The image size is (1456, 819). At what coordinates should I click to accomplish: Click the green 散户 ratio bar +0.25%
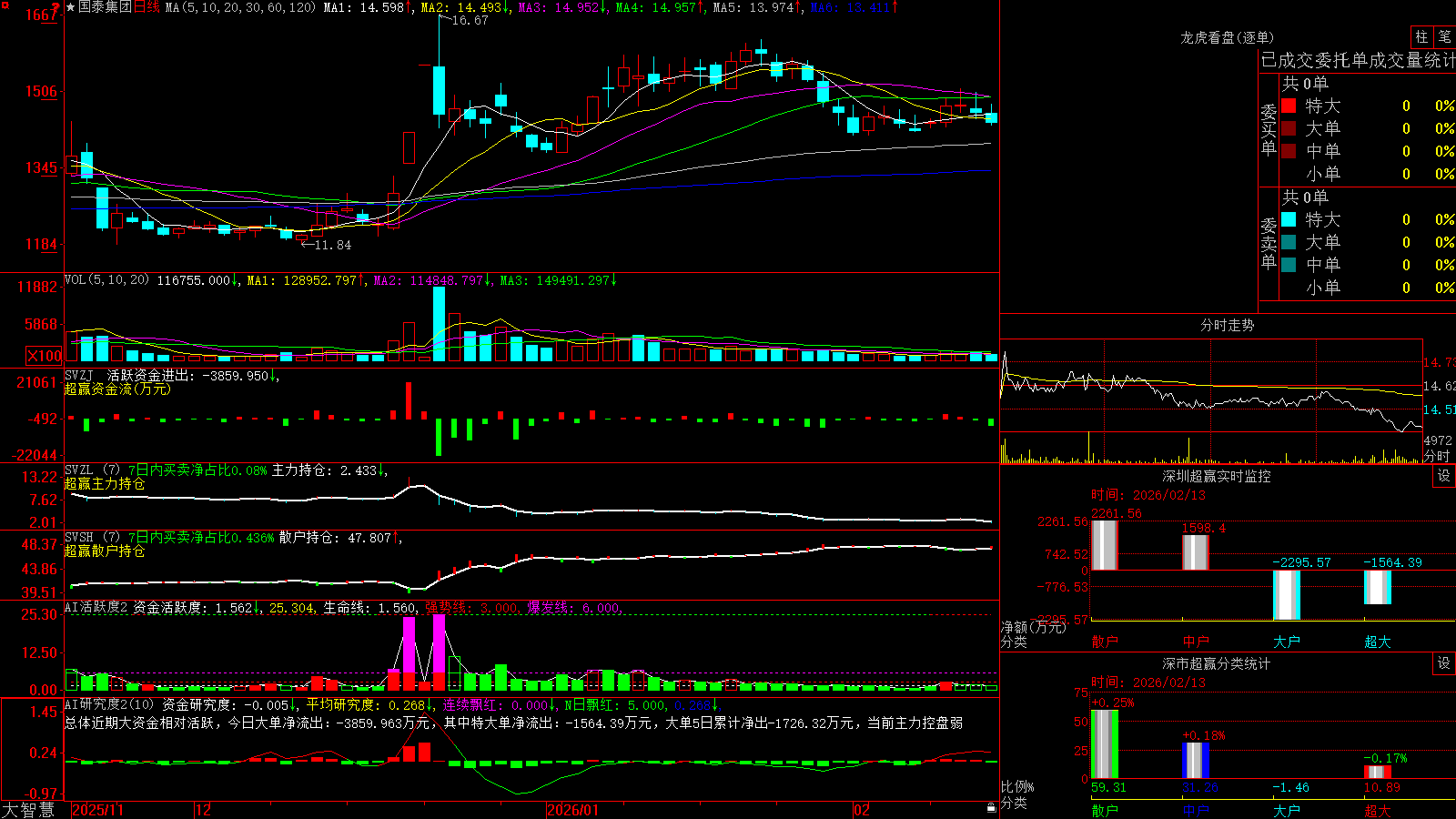(x=1105, y=744)
